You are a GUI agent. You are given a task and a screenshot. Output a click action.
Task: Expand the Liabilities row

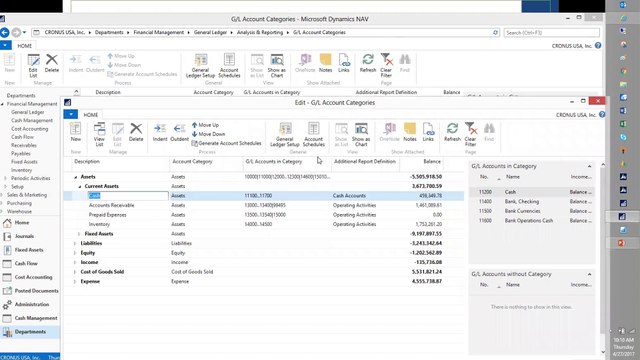coord(75,243)
